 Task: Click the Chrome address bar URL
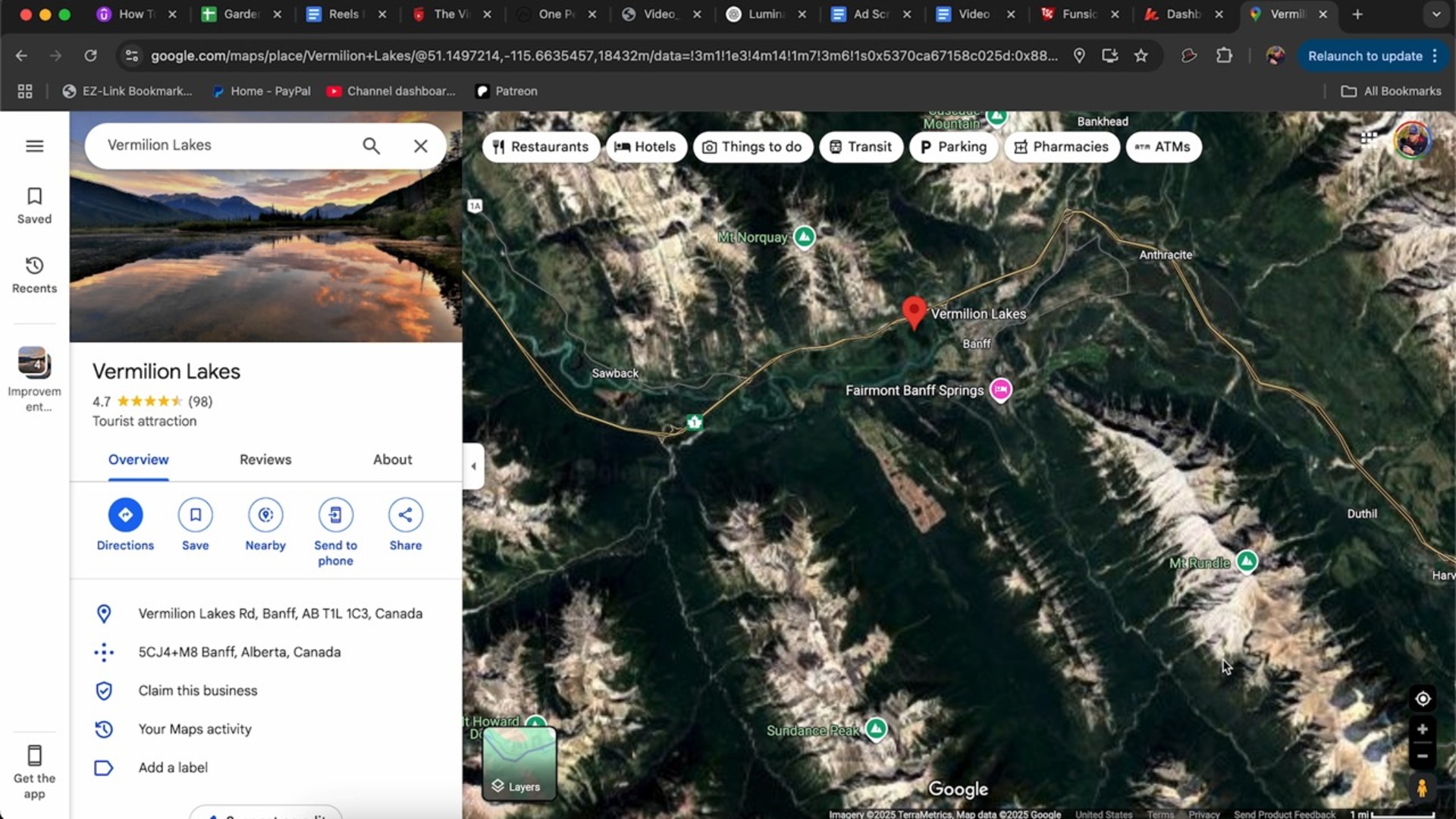coord(604,55)
